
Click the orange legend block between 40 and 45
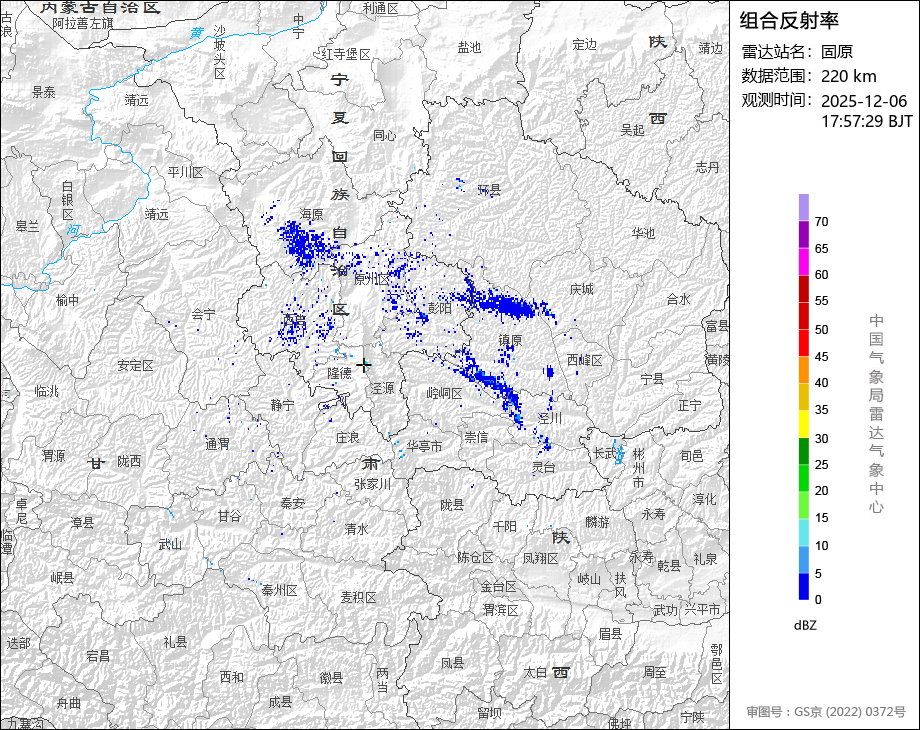[x=804, y=370]
